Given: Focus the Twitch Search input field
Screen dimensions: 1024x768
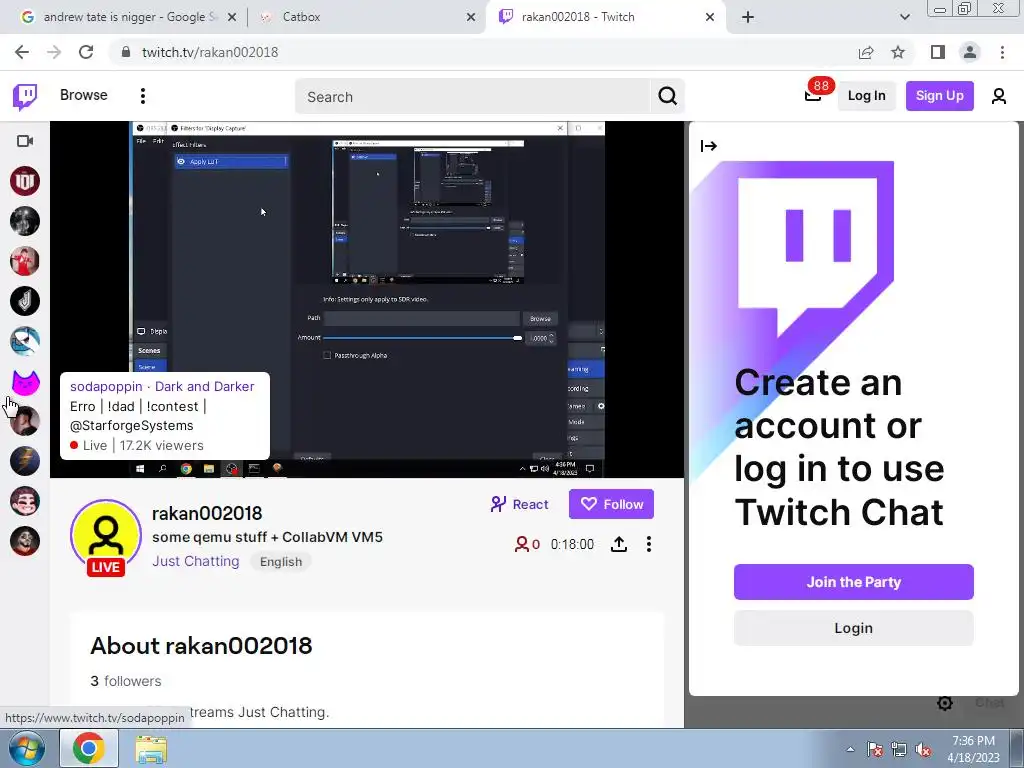Looking at the screenshot, I should (473, 97).
